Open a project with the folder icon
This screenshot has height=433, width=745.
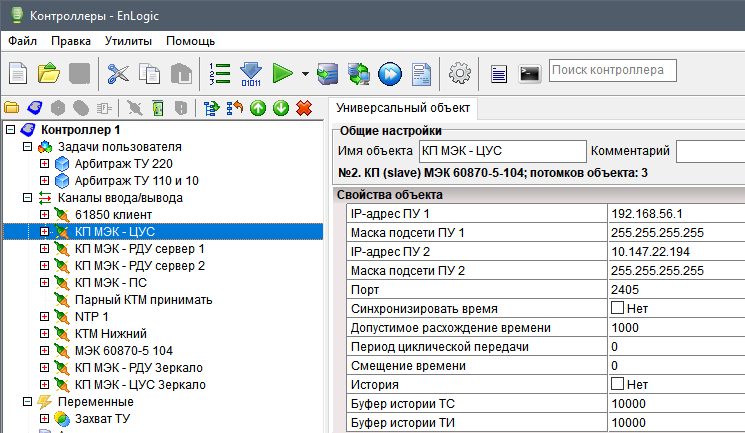pos(48,74)
